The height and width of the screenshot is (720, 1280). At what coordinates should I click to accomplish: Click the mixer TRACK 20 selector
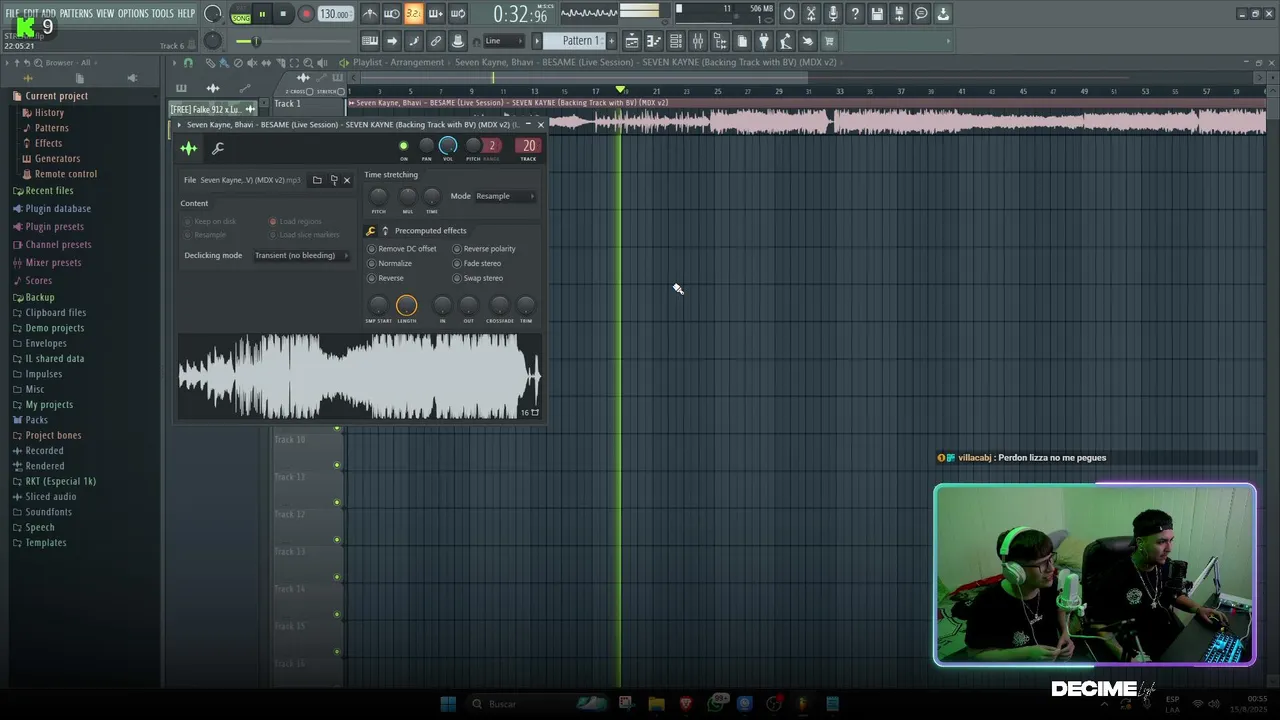[x=529, y=146]
